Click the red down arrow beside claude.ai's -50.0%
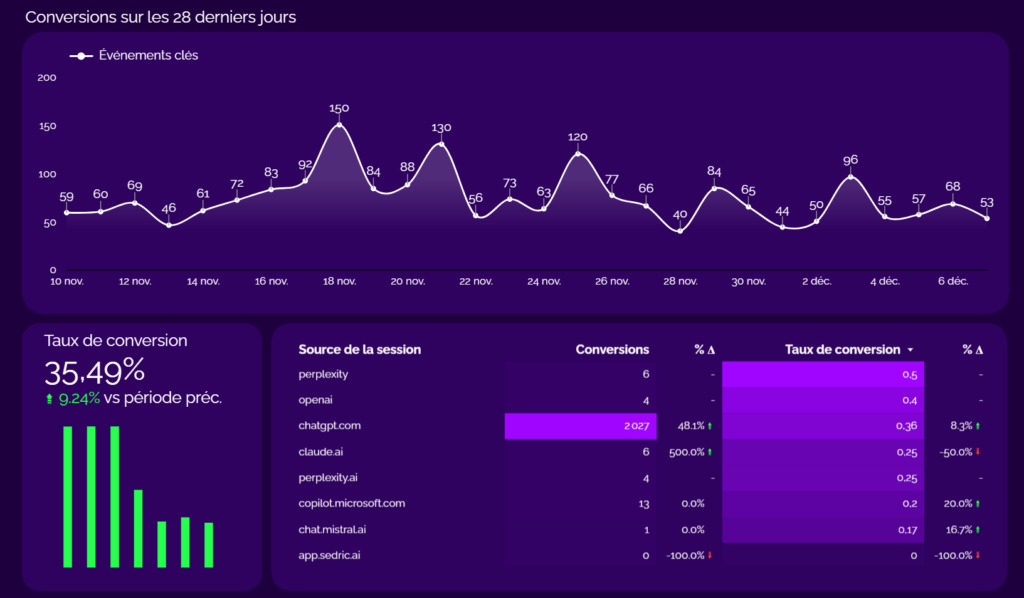Viewport: 1024px width, 598px height. (978, 451)
